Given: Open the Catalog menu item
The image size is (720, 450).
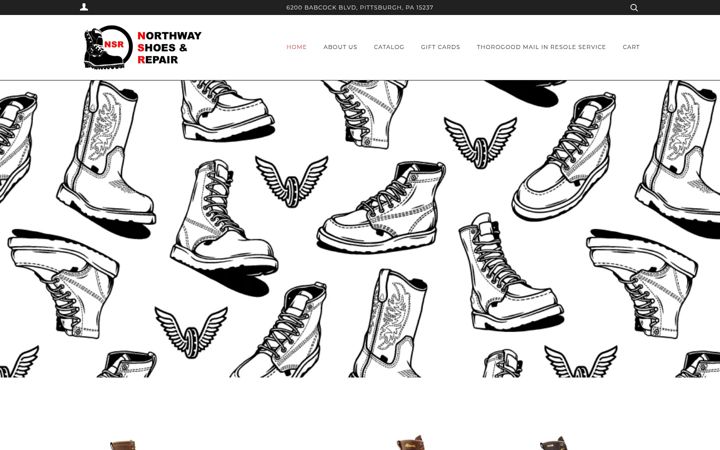Looking at the screenshot, I should tap(389, 47).
